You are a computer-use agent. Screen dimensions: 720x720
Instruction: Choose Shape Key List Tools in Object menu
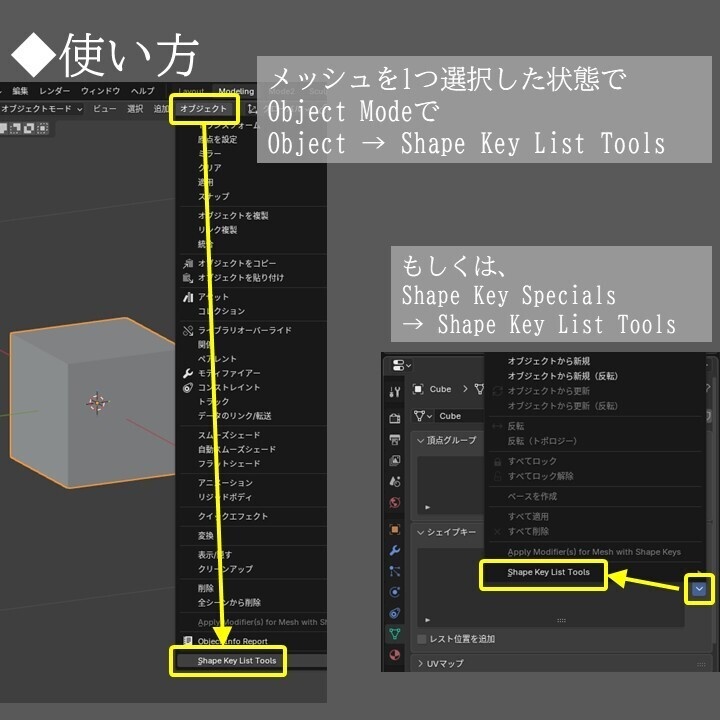click(252, 661)
